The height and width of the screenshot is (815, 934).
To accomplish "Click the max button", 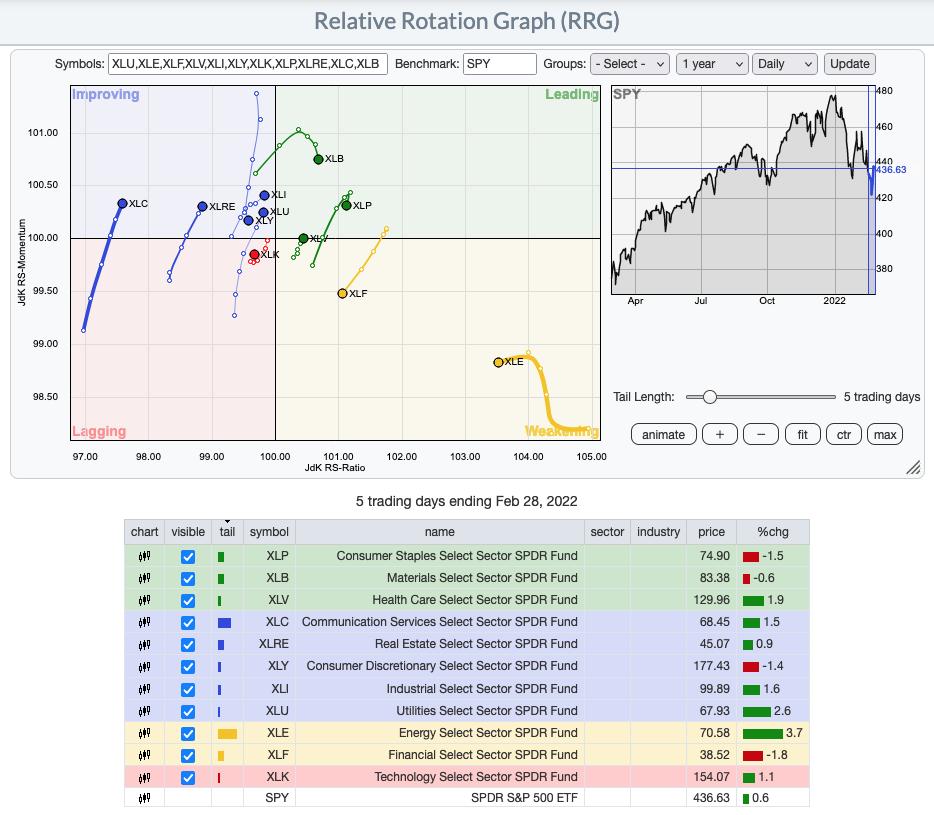I will tap(885, 435).
